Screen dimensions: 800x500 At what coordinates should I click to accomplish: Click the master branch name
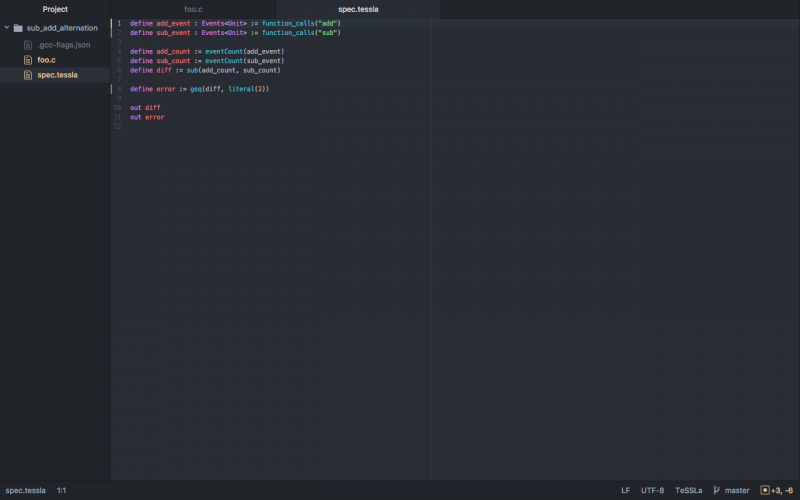pos(737,490)
